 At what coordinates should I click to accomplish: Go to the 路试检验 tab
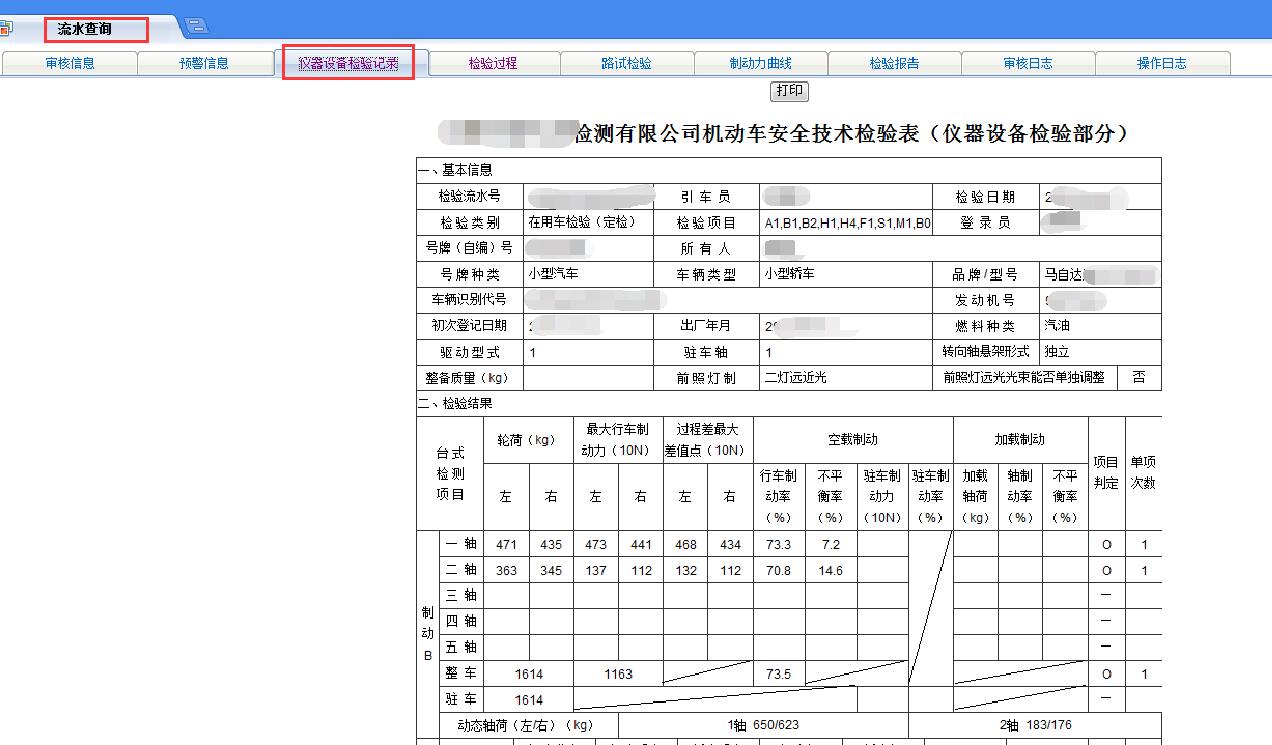(x=627, y=63)
